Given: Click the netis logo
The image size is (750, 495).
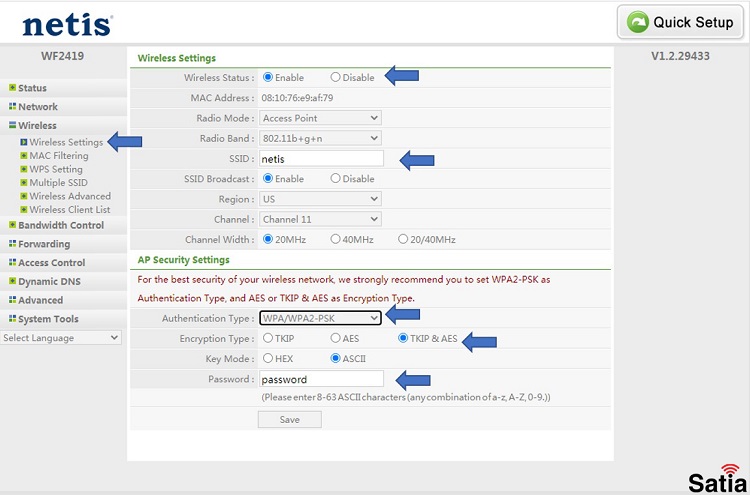Looking at the screenshot, I should point(67,25).
